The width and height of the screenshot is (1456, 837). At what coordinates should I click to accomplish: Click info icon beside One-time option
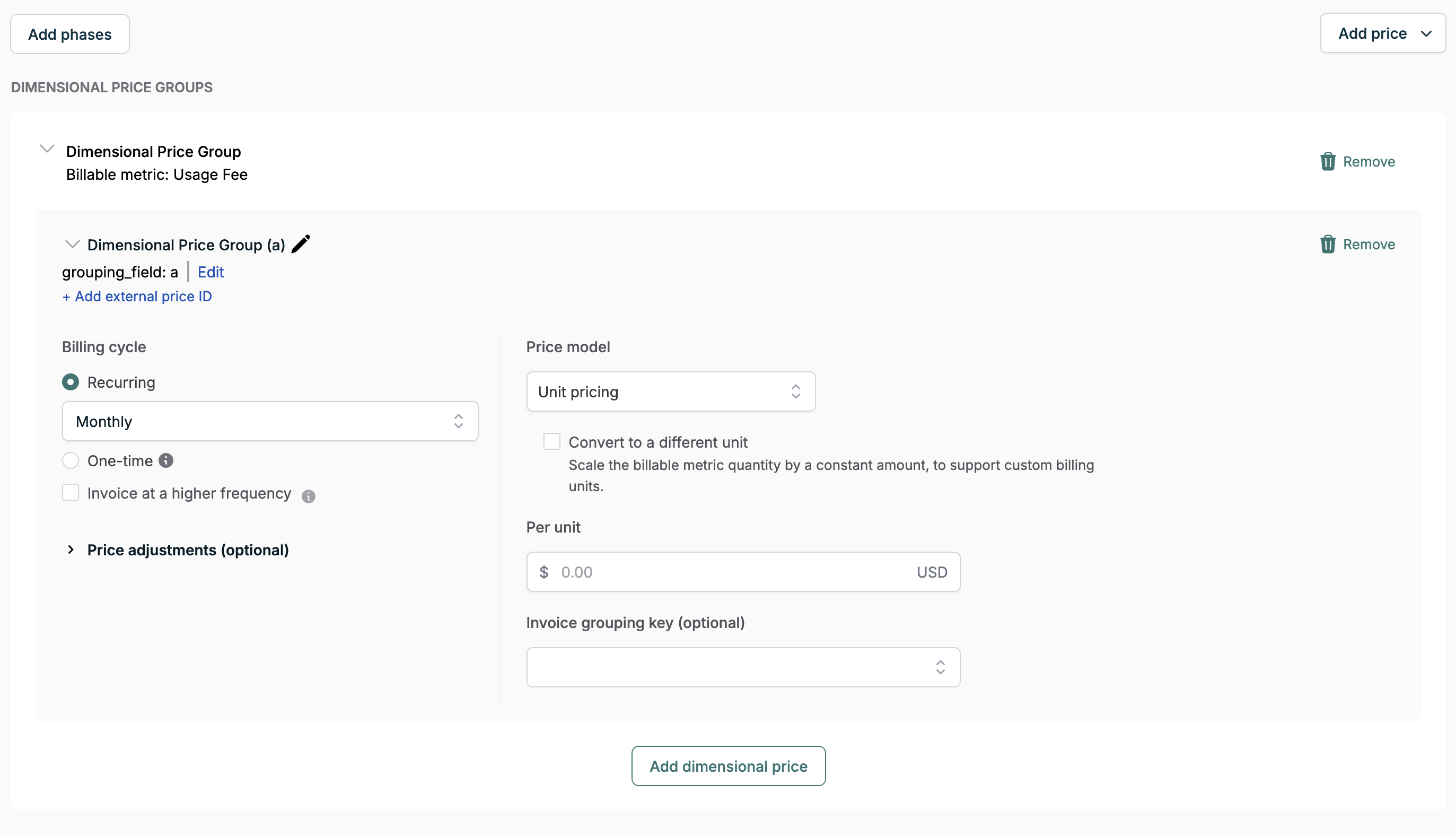coord(166,460)
